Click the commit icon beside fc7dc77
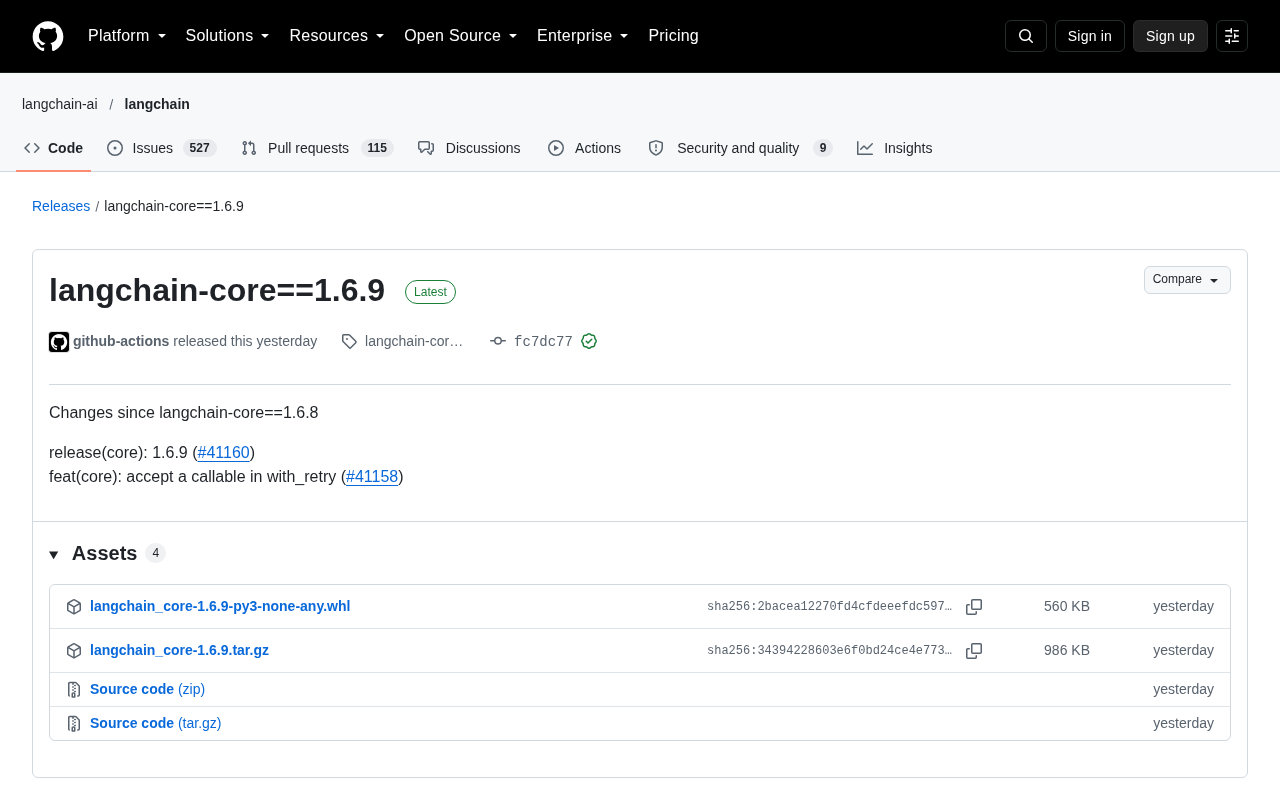 coord(498,341)
